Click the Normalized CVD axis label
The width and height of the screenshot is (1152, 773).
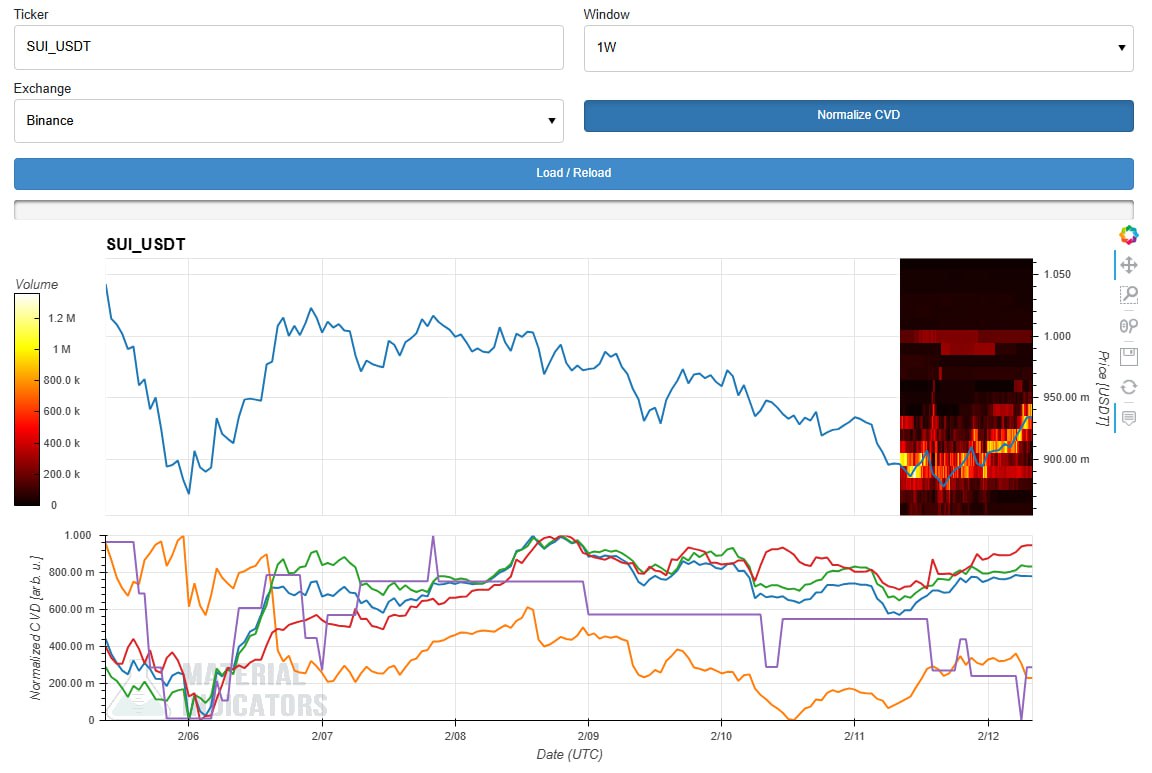tap(36, 627)
